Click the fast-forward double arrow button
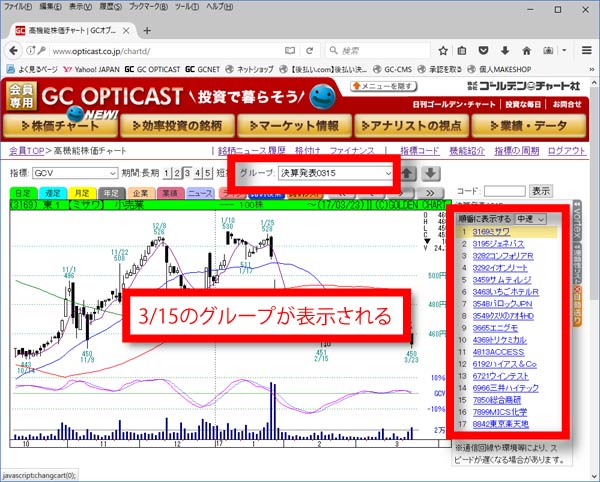Image resolution: width=600 pixels, height=482 pixels. [430, 193]
